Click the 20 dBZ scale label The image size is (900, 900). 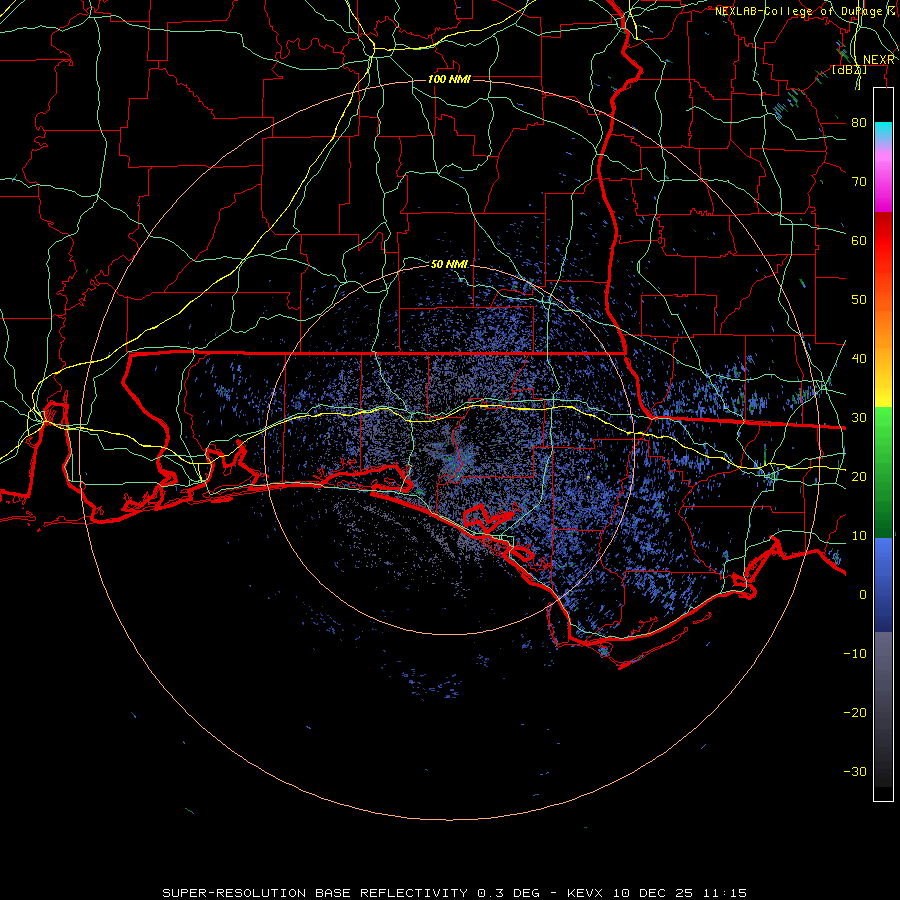[x=859, y=477]
